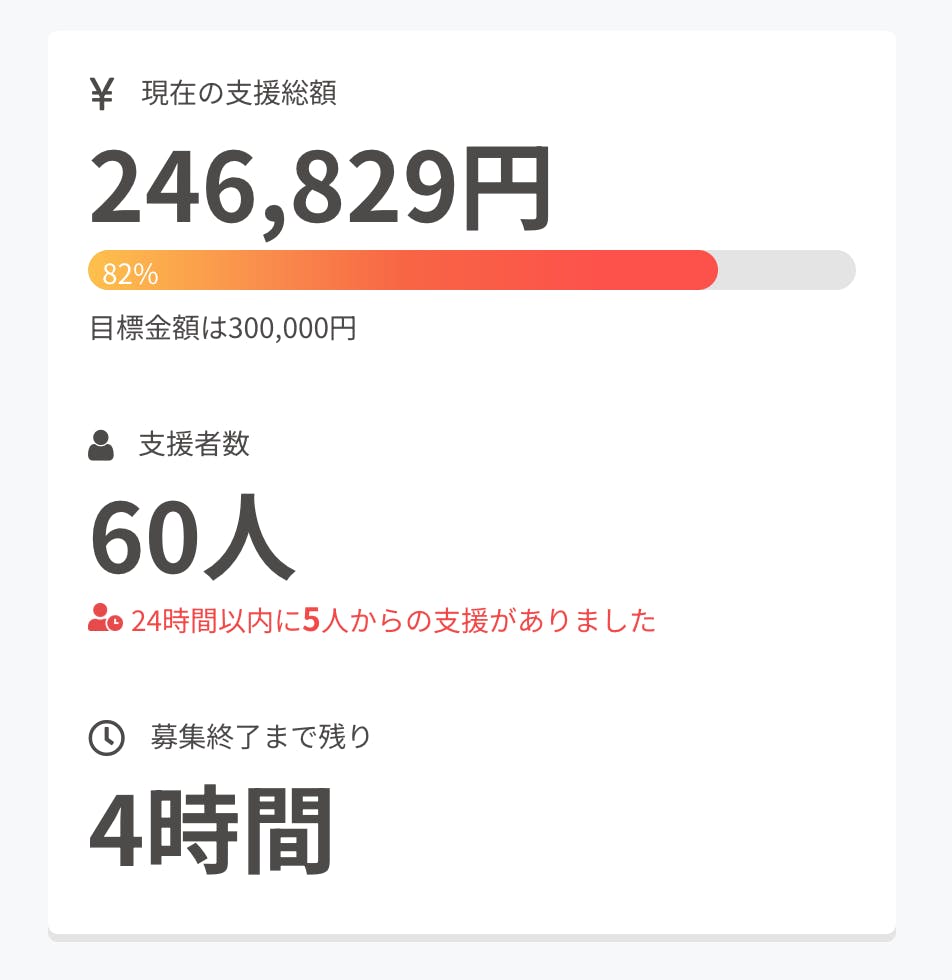Click the 支援者数 heading
The height and width of the screenshot is (980, 952).
tap(194, 445)
